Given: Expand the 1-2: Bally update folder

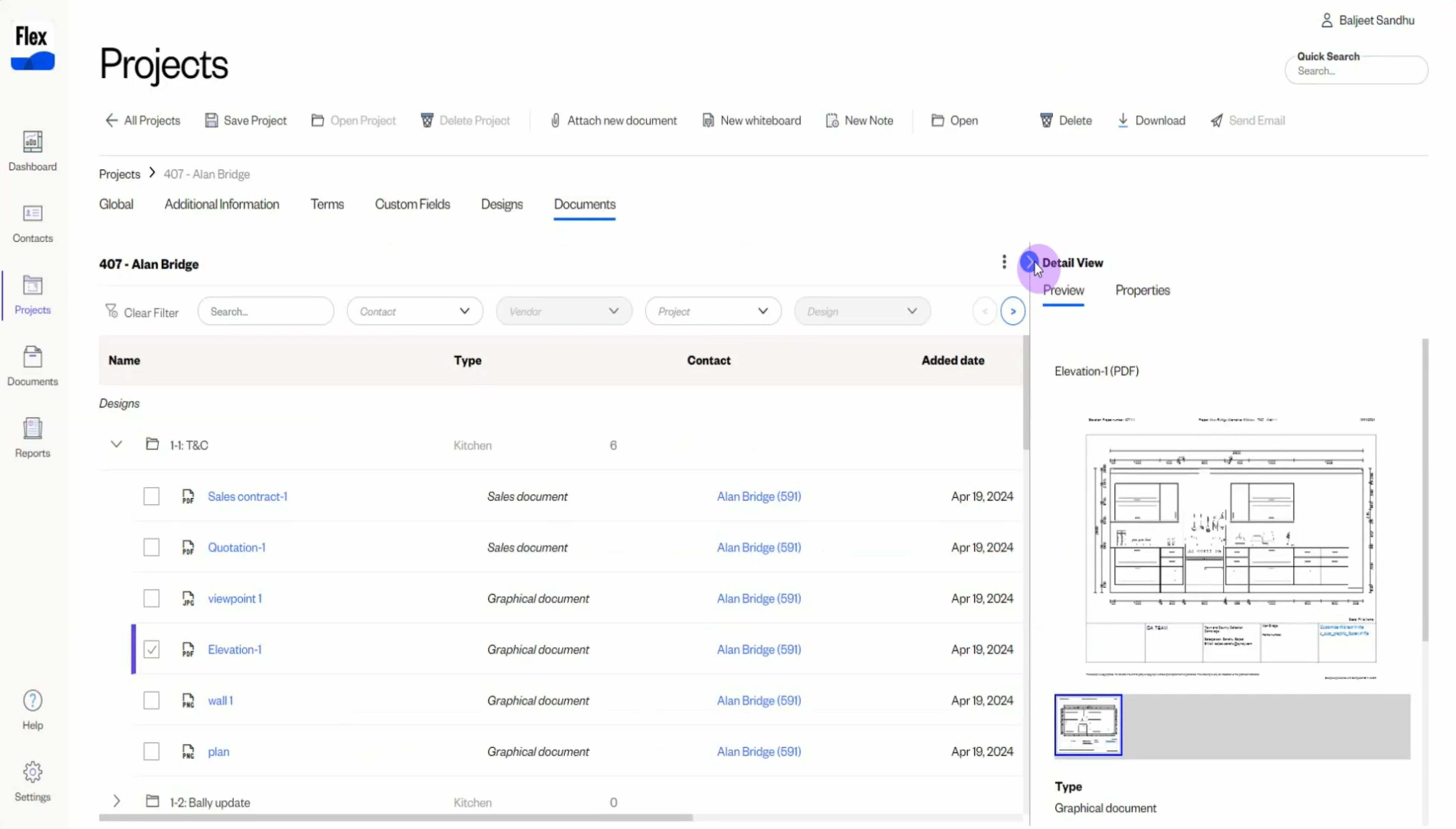Looking at the screenshot, I should 116,802.
